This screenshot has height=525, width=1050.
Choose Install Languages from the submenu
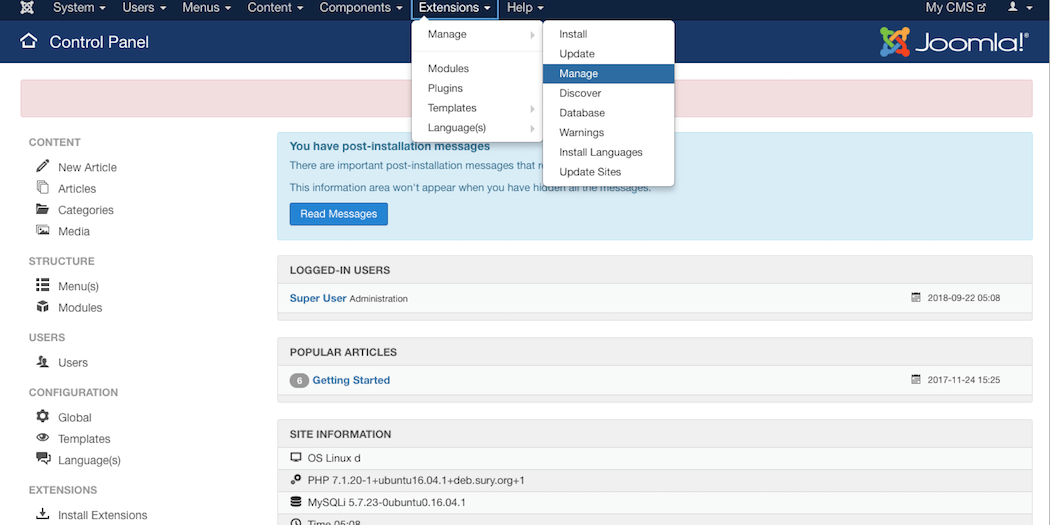pos(600,152)
